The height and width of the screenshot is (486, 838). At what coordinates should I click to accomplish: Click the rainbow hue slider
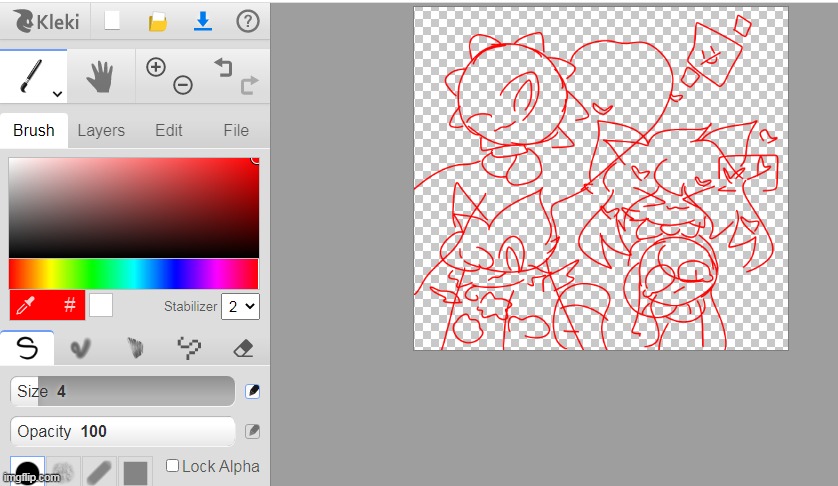pos(133,274)
